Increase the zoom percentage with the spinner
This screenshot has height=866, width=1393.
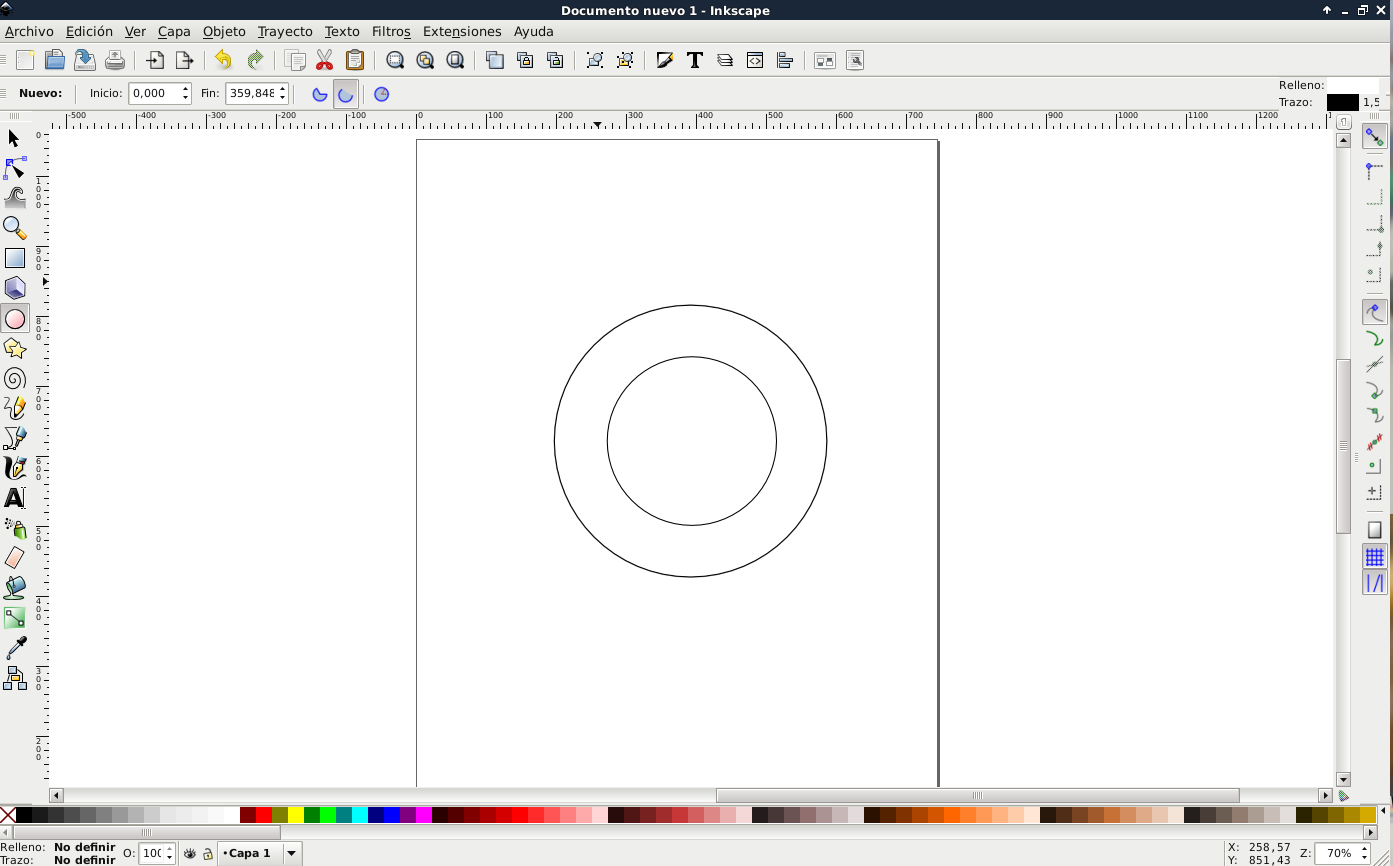[x=1364, y=850]
